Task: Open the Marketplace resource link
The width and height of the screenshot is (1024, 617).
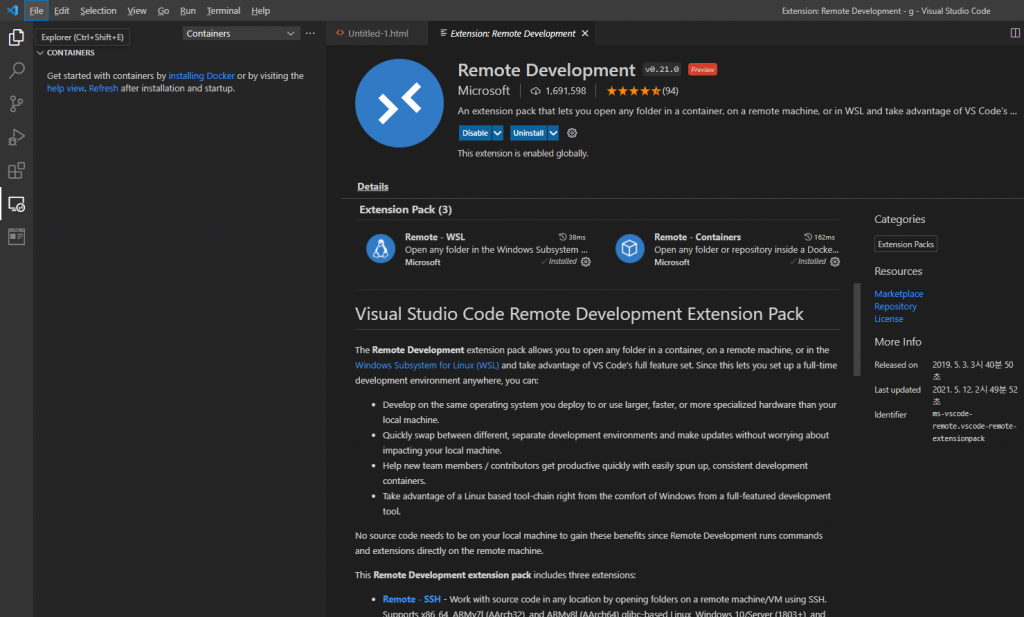Action: [899, 294]
